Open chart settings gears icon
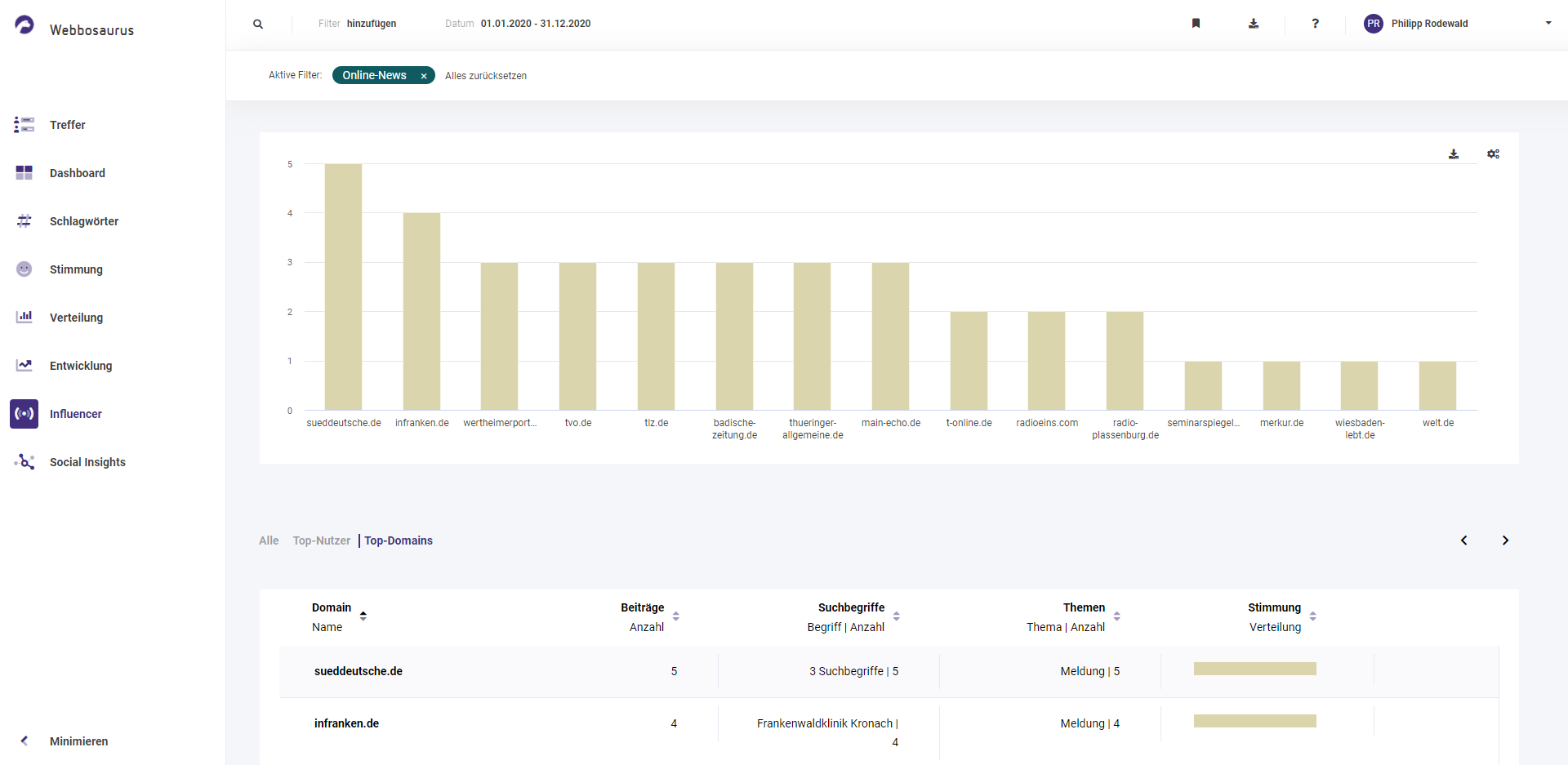Screen dimensions: 1568x765 click(1494, 153)
